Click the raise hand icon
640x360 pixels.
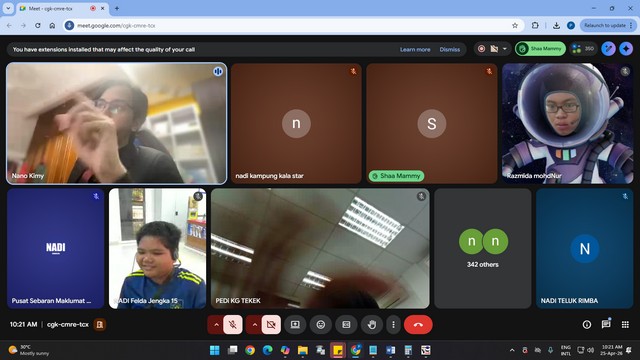click(371, 324)
